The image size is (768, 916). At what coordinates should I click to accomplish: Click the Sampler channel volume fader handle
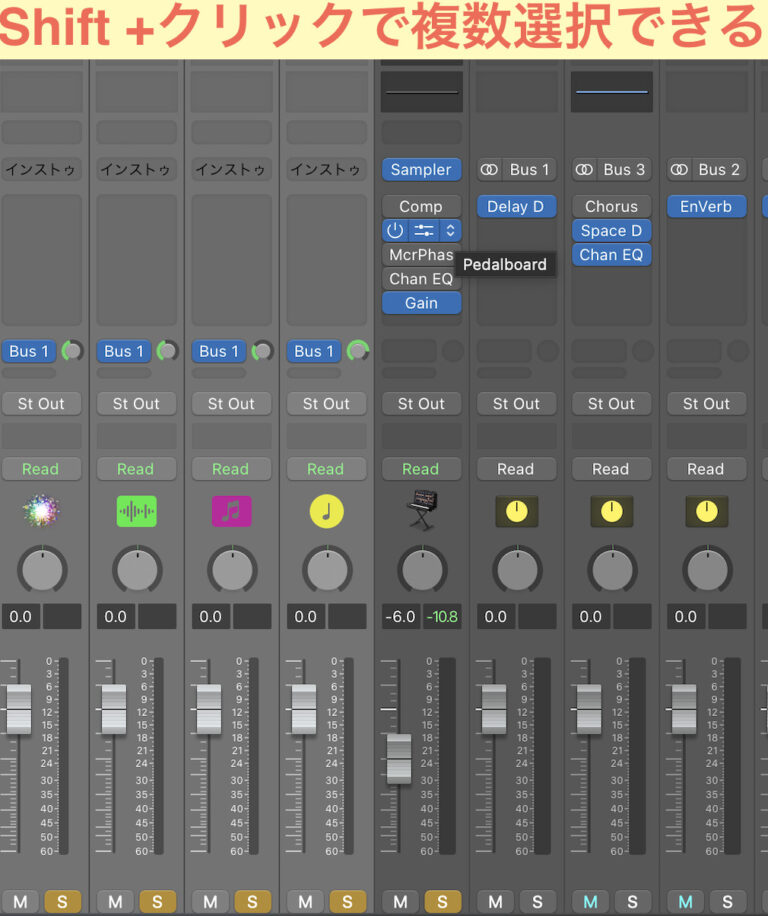click(399, 758)
